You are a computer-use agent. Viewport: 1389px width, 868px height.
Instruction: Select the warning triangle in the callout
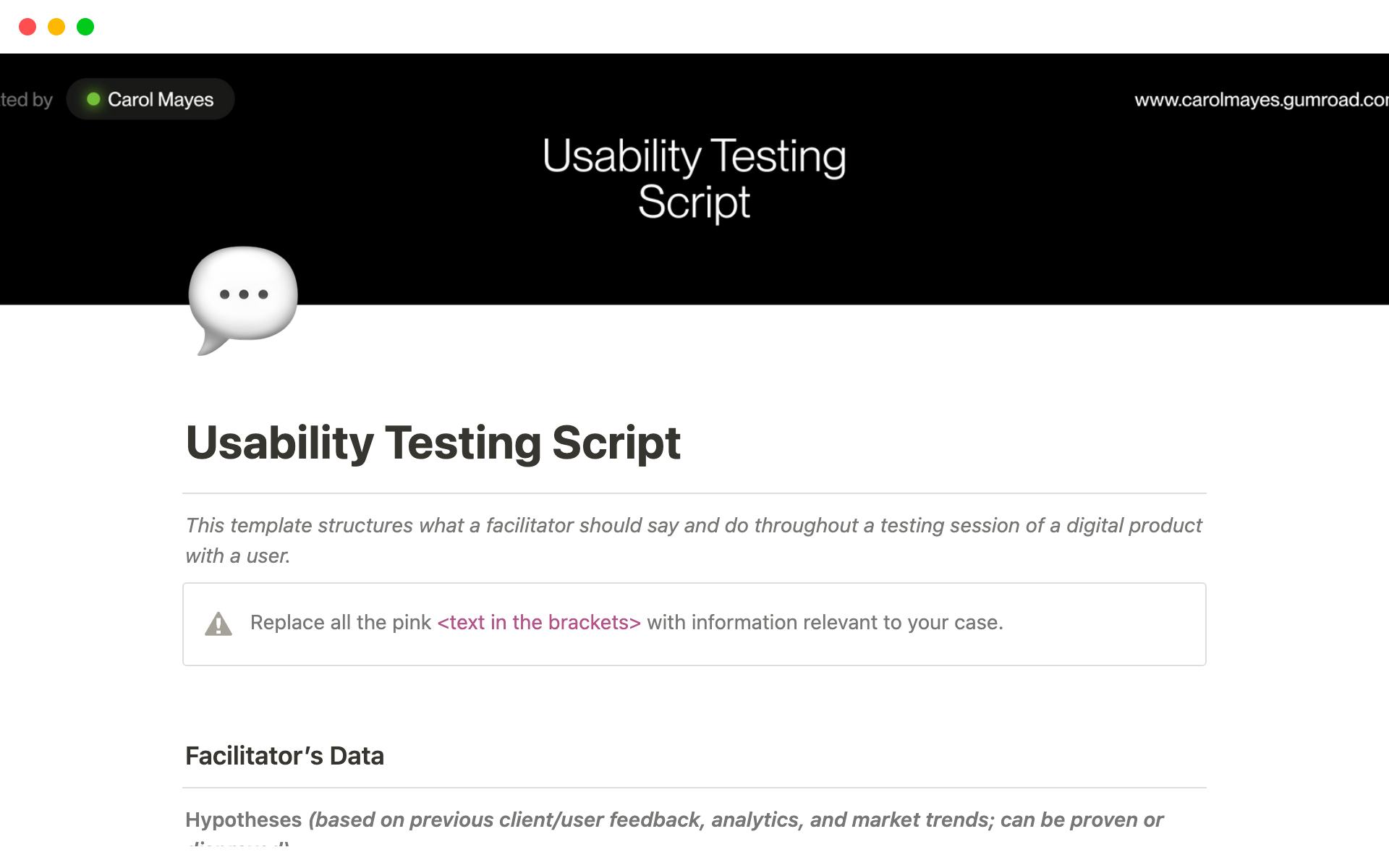coord(219,624)
